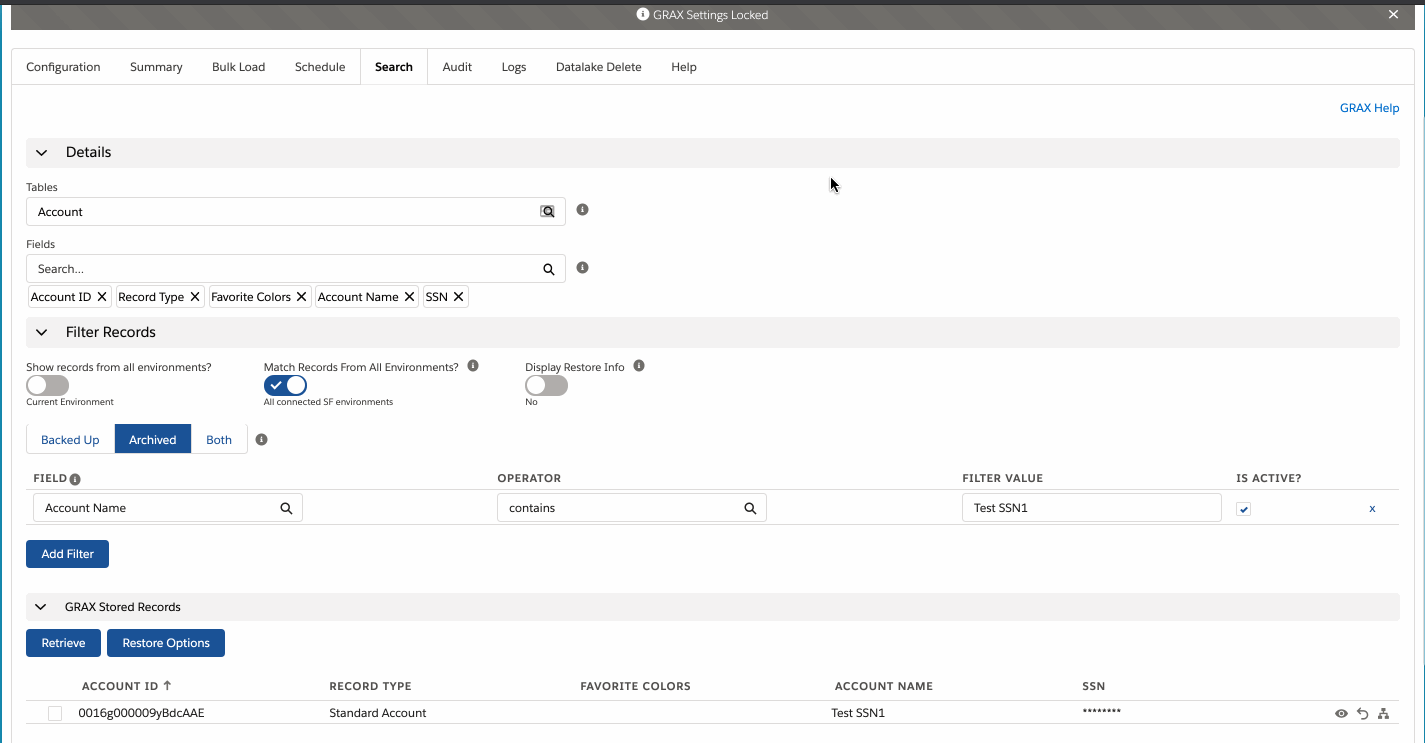The image size is (1425, 743).
Task: Click the masked SSN value
Action: tap(1102, 712)
